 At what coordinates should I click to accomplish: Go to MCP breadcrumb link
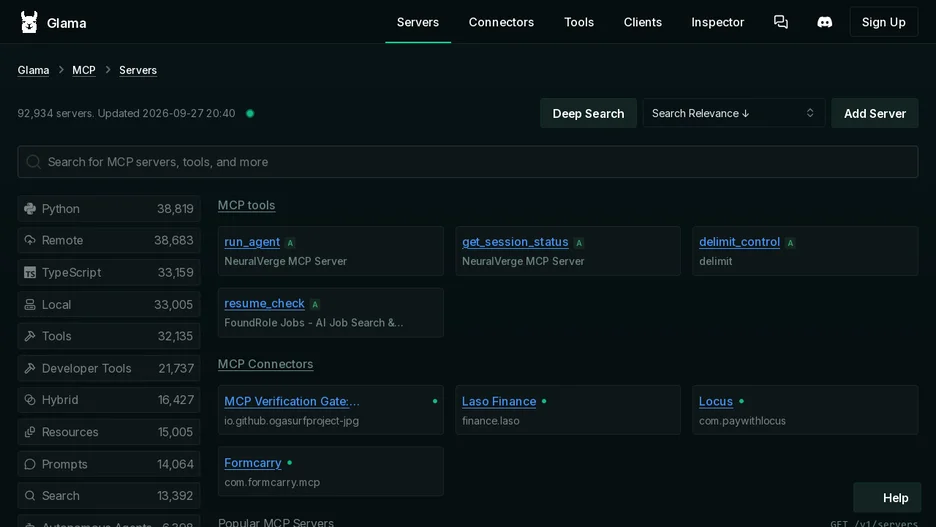(84, 70)
